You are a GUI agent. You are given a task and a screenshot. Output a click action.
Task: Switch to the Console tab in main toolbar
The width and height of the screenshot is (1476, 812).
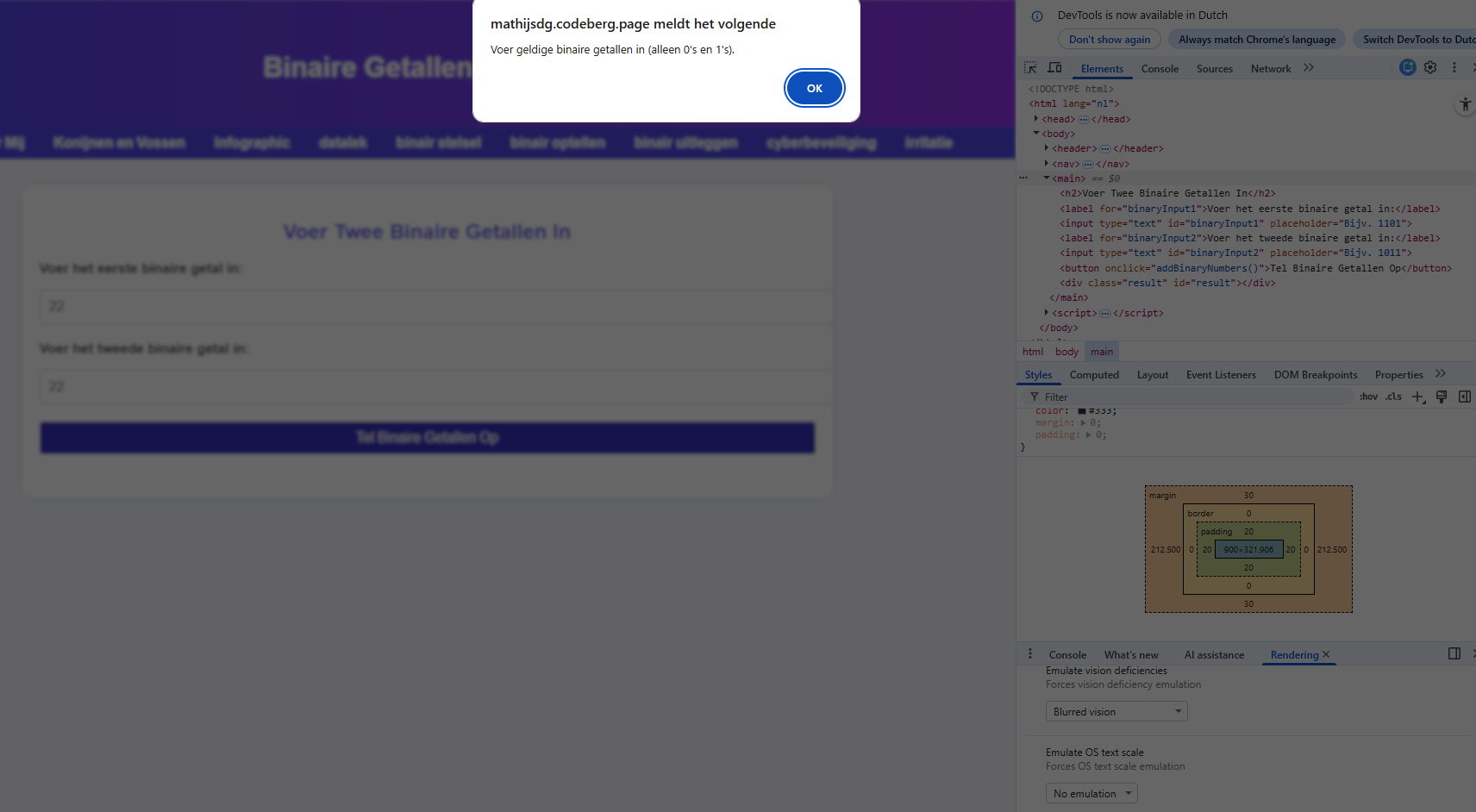coord(1160,68)
